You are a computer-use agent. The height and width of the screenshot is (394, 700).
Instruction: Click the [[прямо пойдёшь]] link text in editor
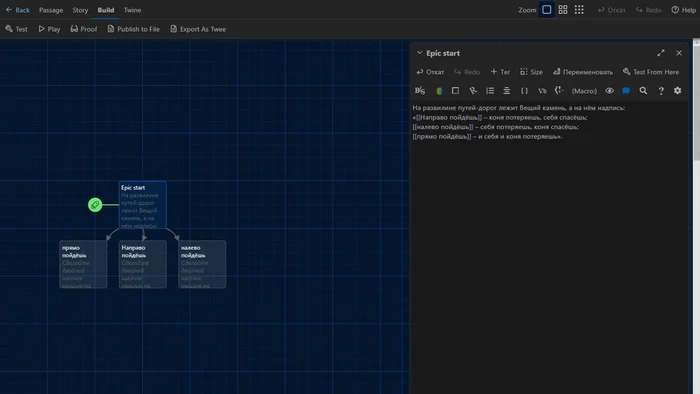[442, 137]
